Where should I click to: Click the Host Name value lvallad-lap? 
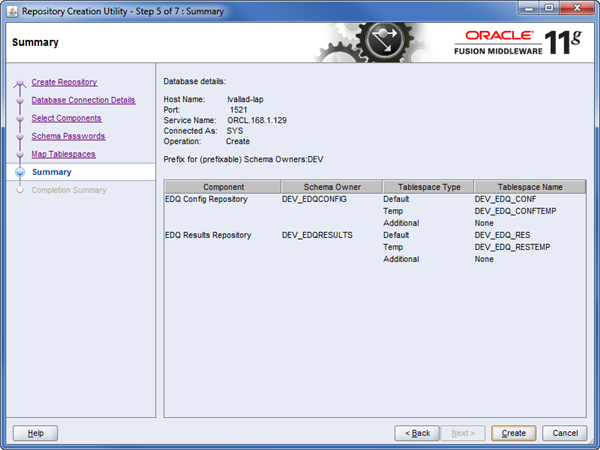[x=245, y=99]
